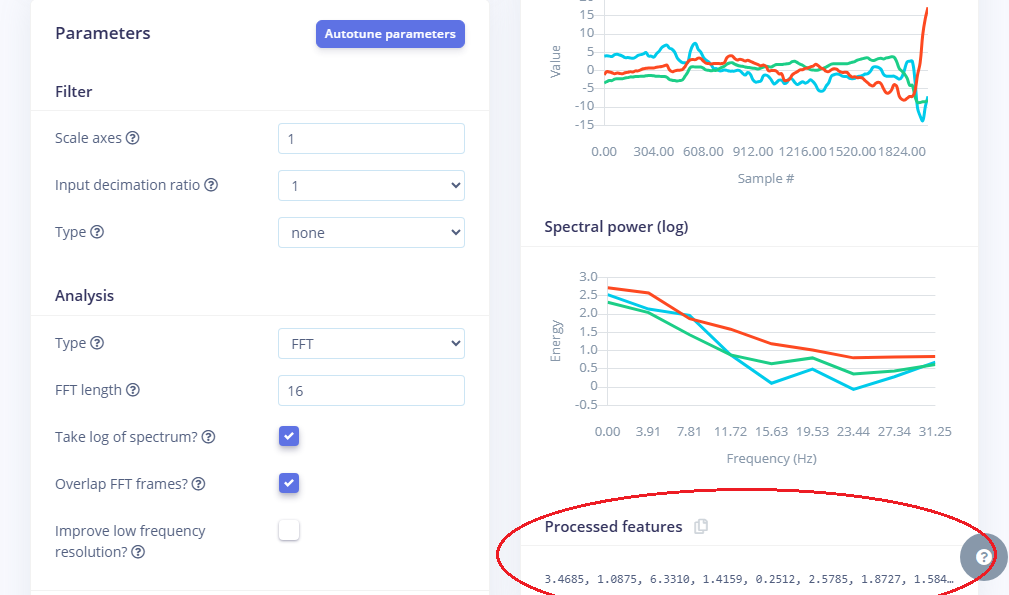Copy the Processed features to clipboard
The image size is (1009, 595).
pos(701,526)
